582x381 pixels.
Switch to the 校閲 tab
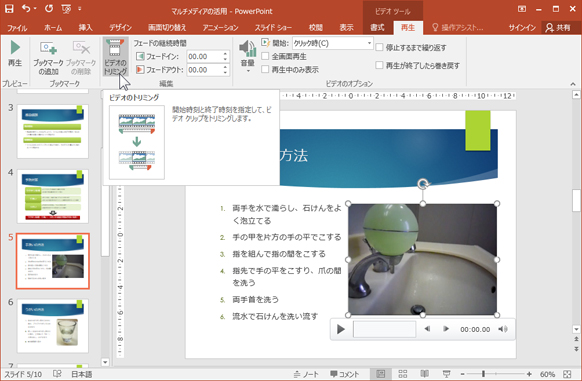point(315,27)
